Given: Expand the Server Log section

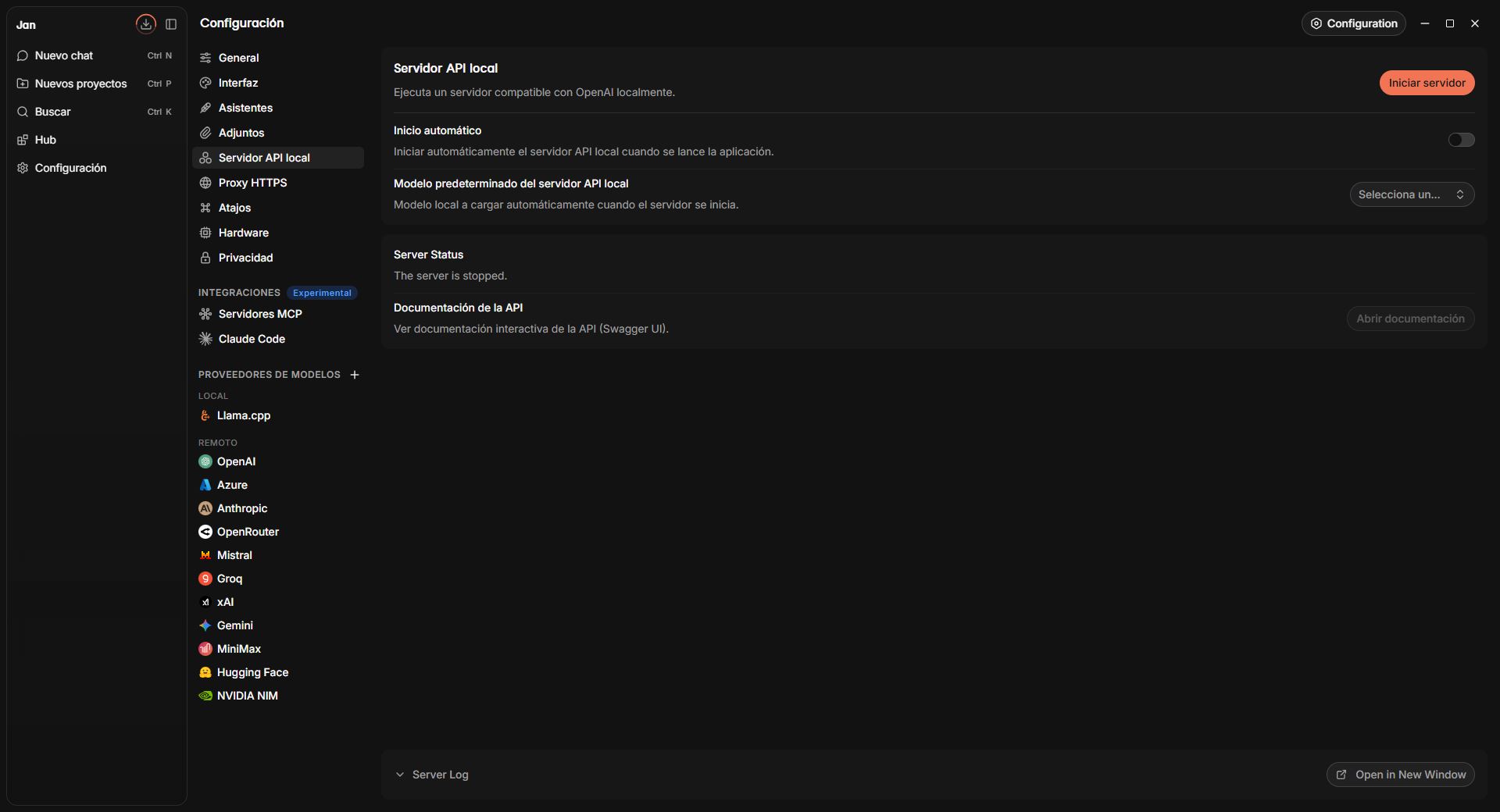Looking at the screenshot, I should tap(432, 775).
